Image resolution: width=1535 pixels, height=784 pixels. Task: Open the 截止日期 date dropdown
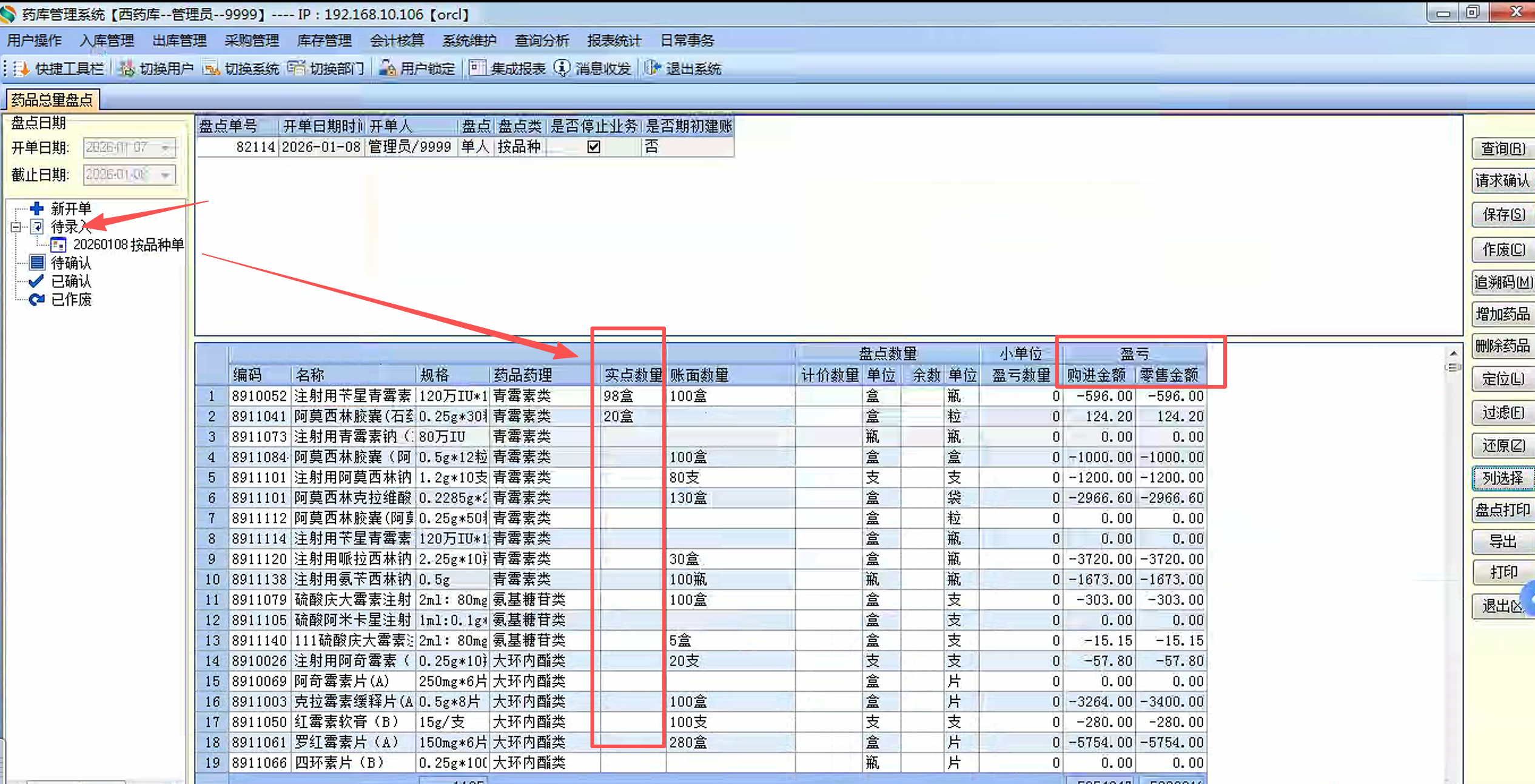click(x=166, y=175)
